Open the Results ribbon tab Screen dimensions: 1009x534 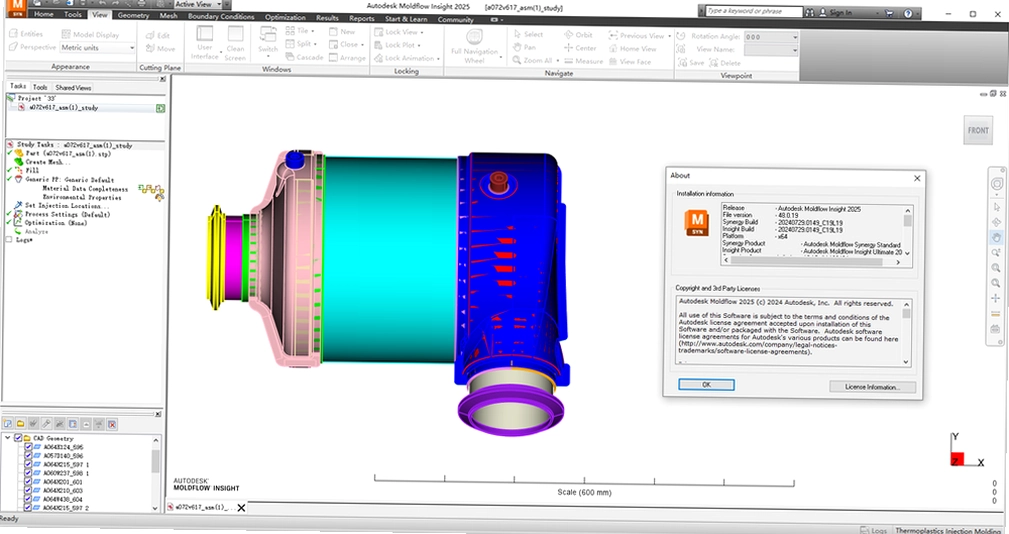coord(327,18)
